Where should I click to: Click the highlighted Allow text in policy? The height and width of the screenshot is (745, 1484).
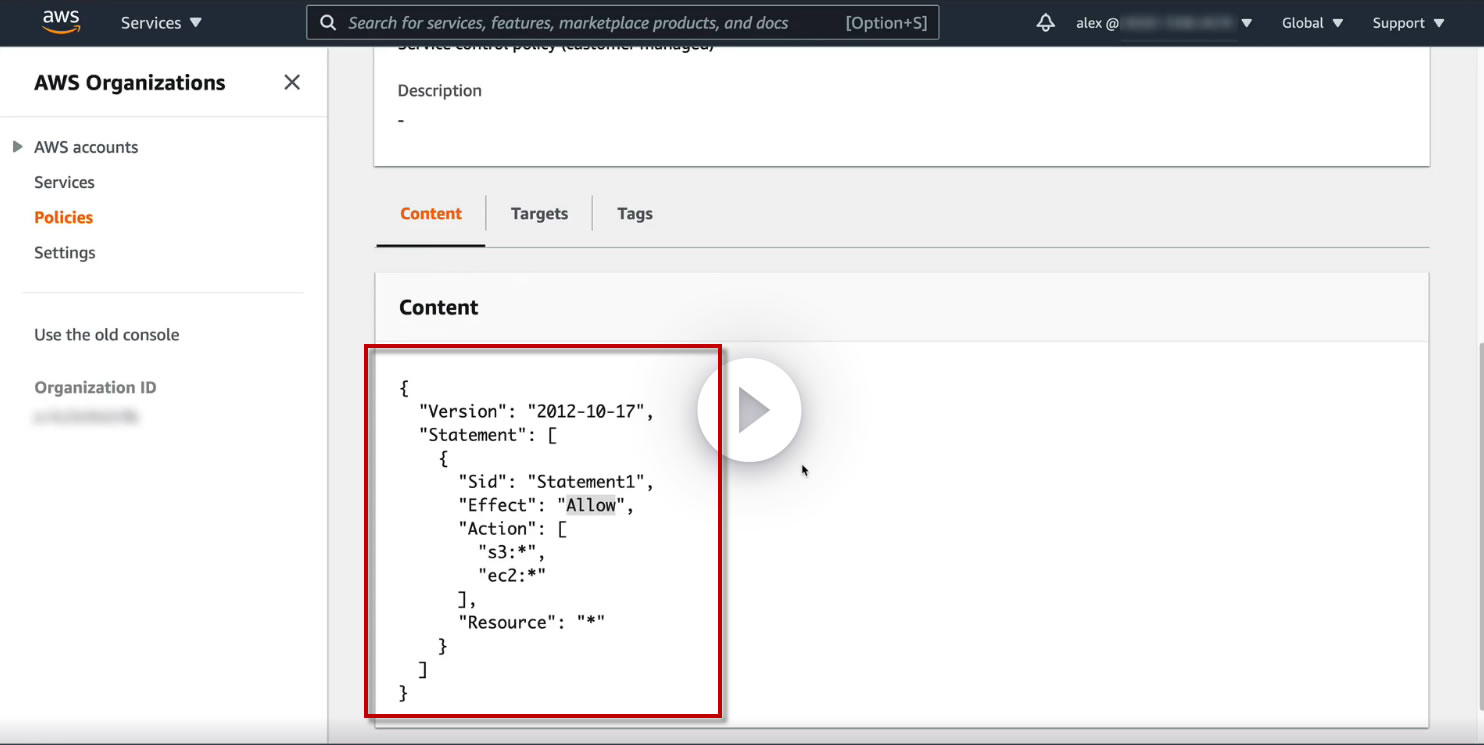591,505
